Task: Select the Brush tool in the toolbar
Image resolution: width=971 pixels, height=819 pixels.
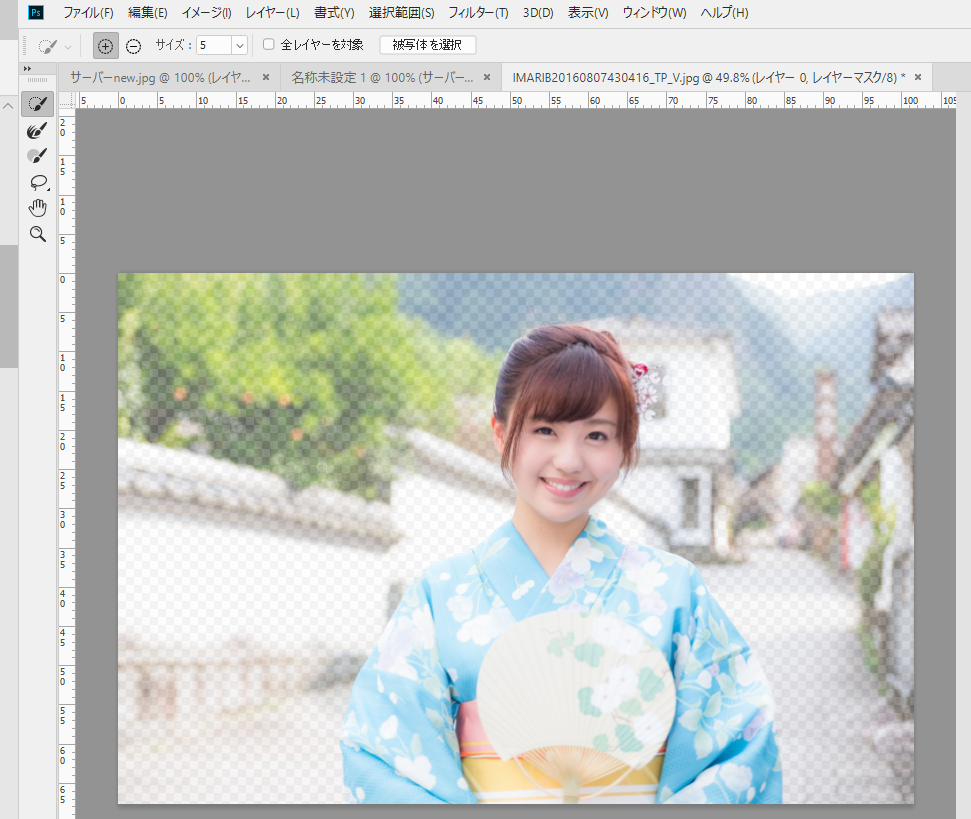Action: 38,155
